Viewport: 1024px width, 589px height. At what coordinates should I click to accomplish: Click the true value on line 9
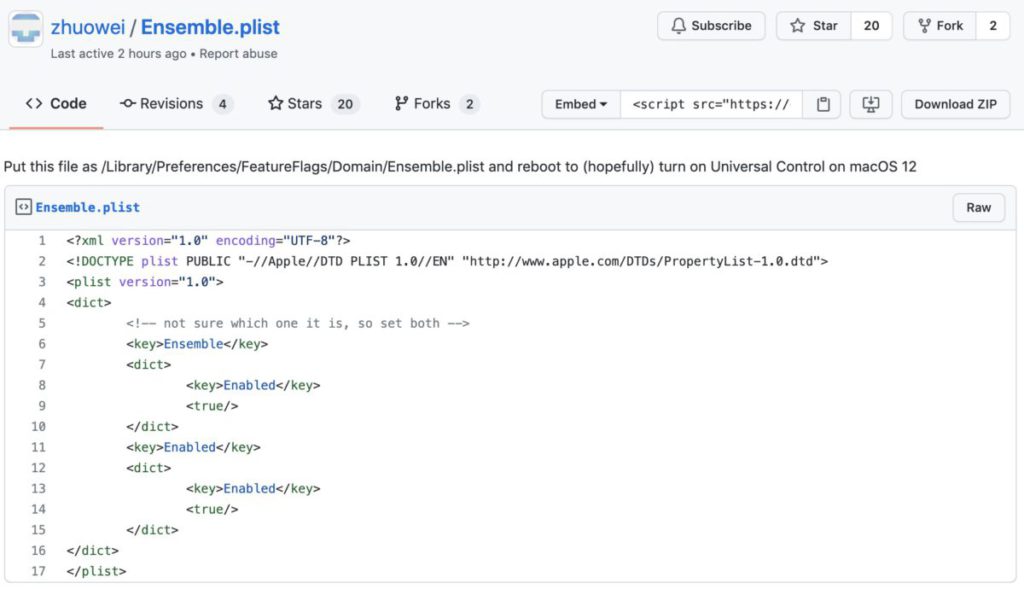tap(212, 406)
